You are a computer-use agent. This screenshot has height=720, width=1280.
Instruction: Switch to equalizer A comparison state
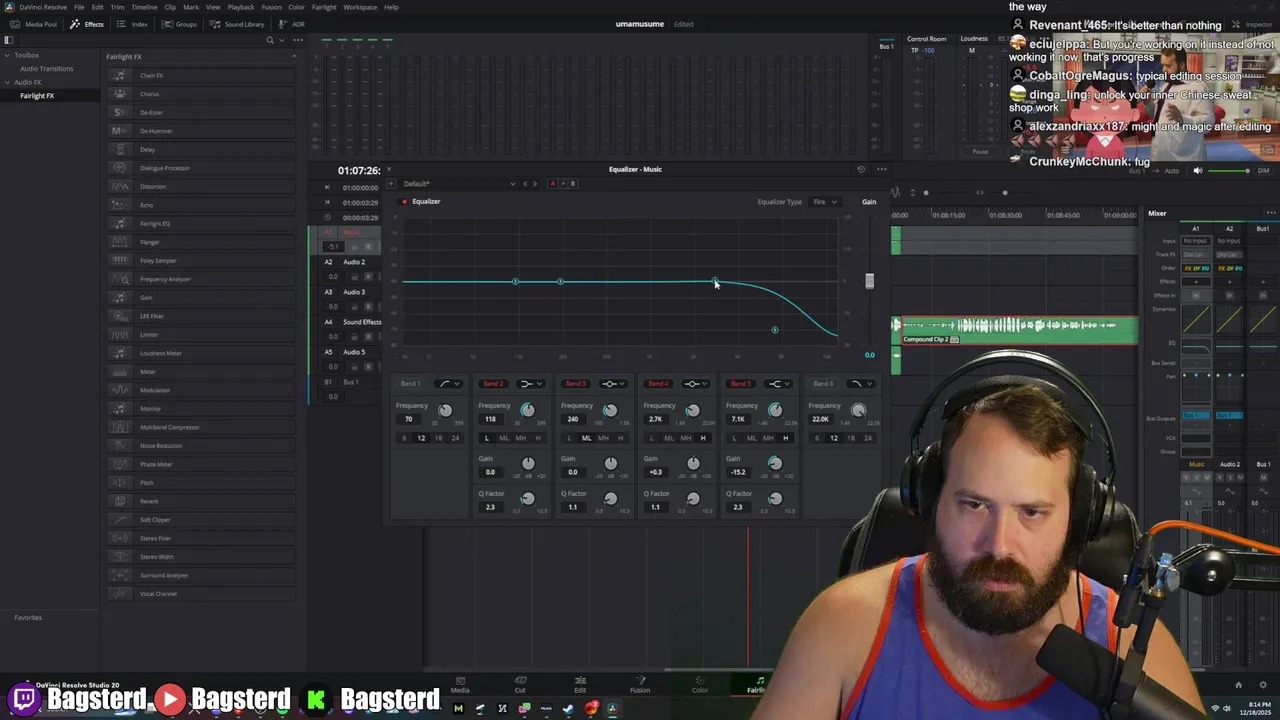(552, 184)
